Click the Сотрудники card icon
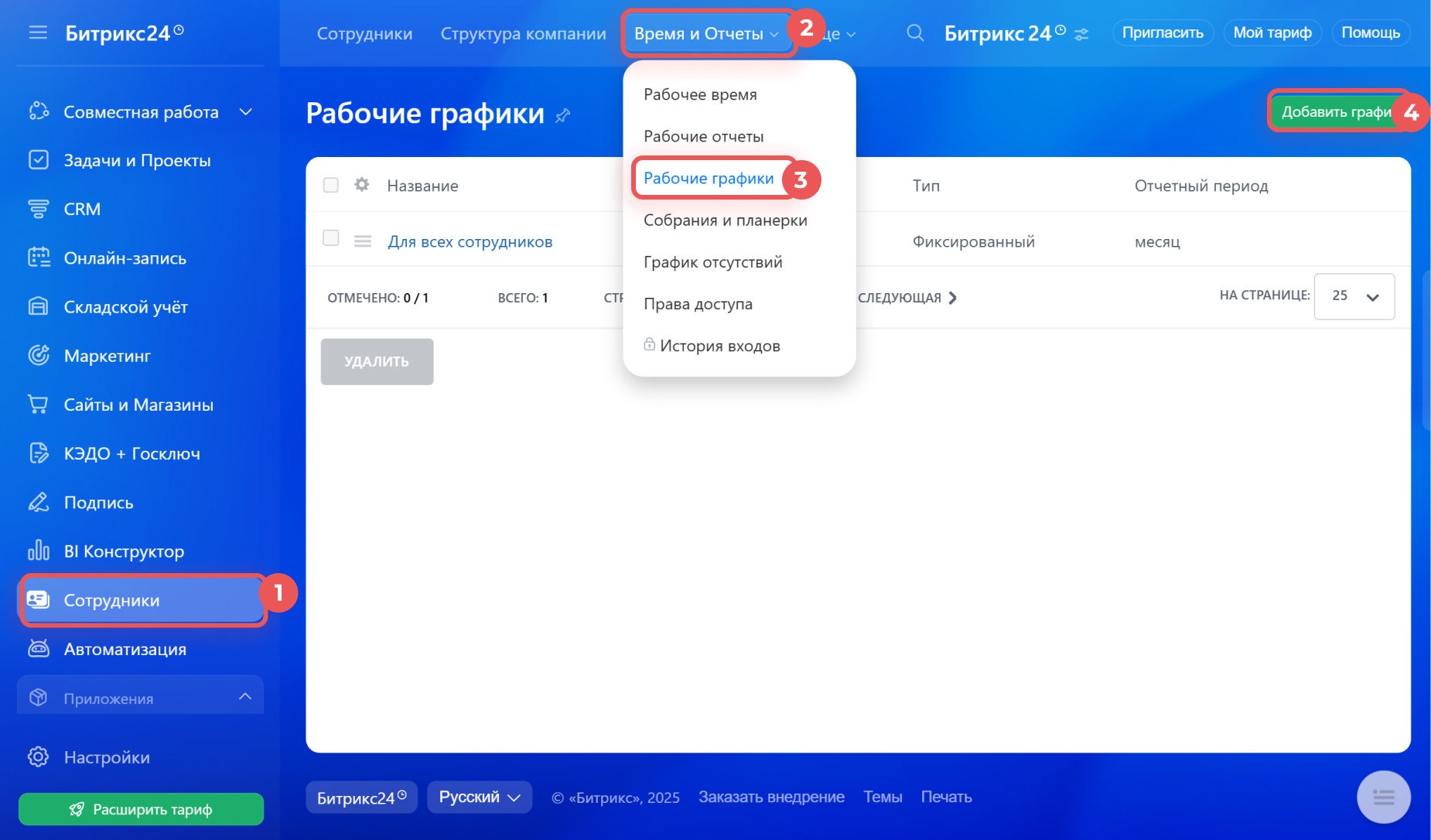The height and width of the screenshot is (840, 1431). [39, 599]
